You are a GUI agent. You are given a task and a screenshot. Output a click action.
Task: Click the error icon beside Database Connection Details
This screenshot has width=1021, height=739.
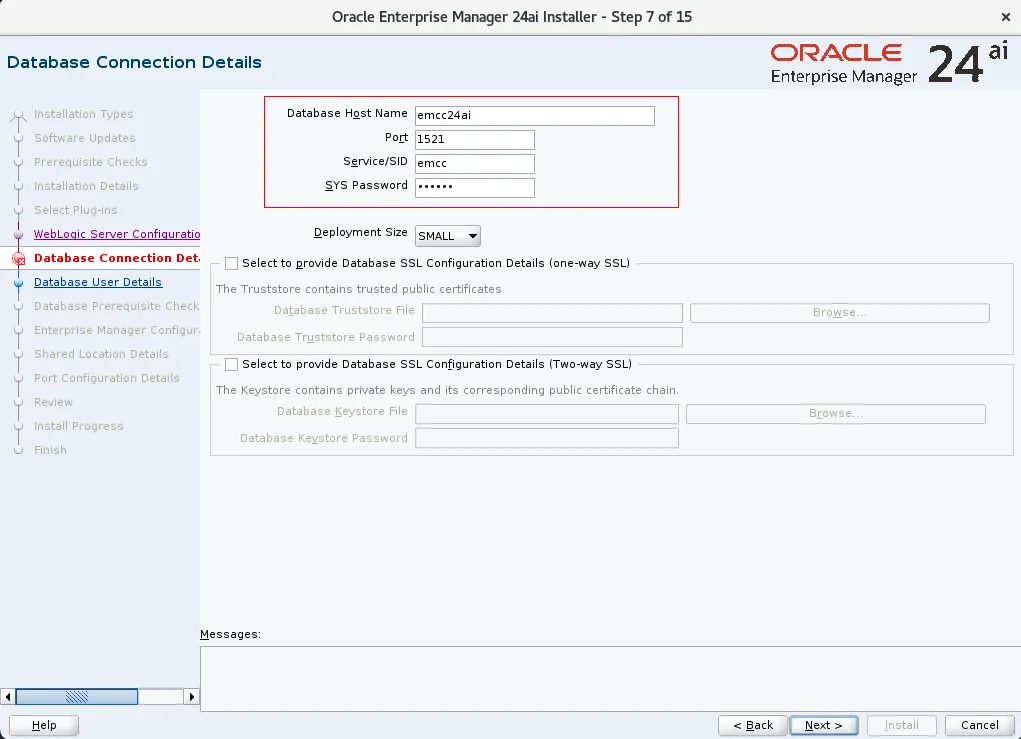18,258
